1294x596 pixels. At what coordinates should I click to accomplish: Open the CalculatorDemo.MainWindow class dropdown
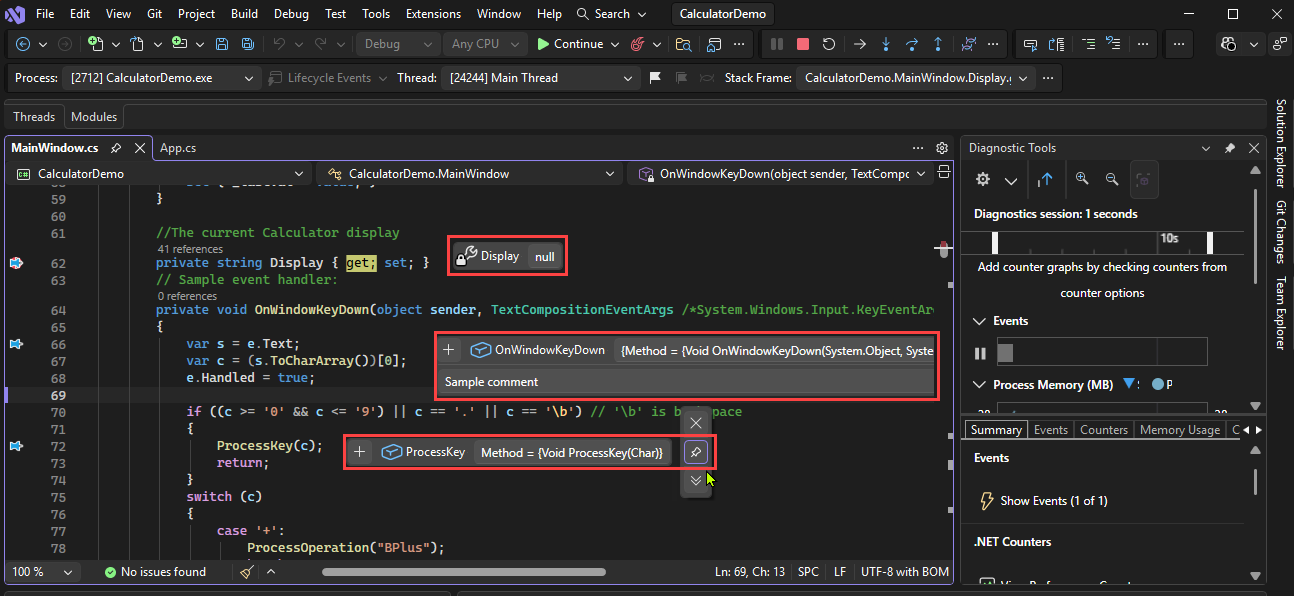tap(472, 173)
